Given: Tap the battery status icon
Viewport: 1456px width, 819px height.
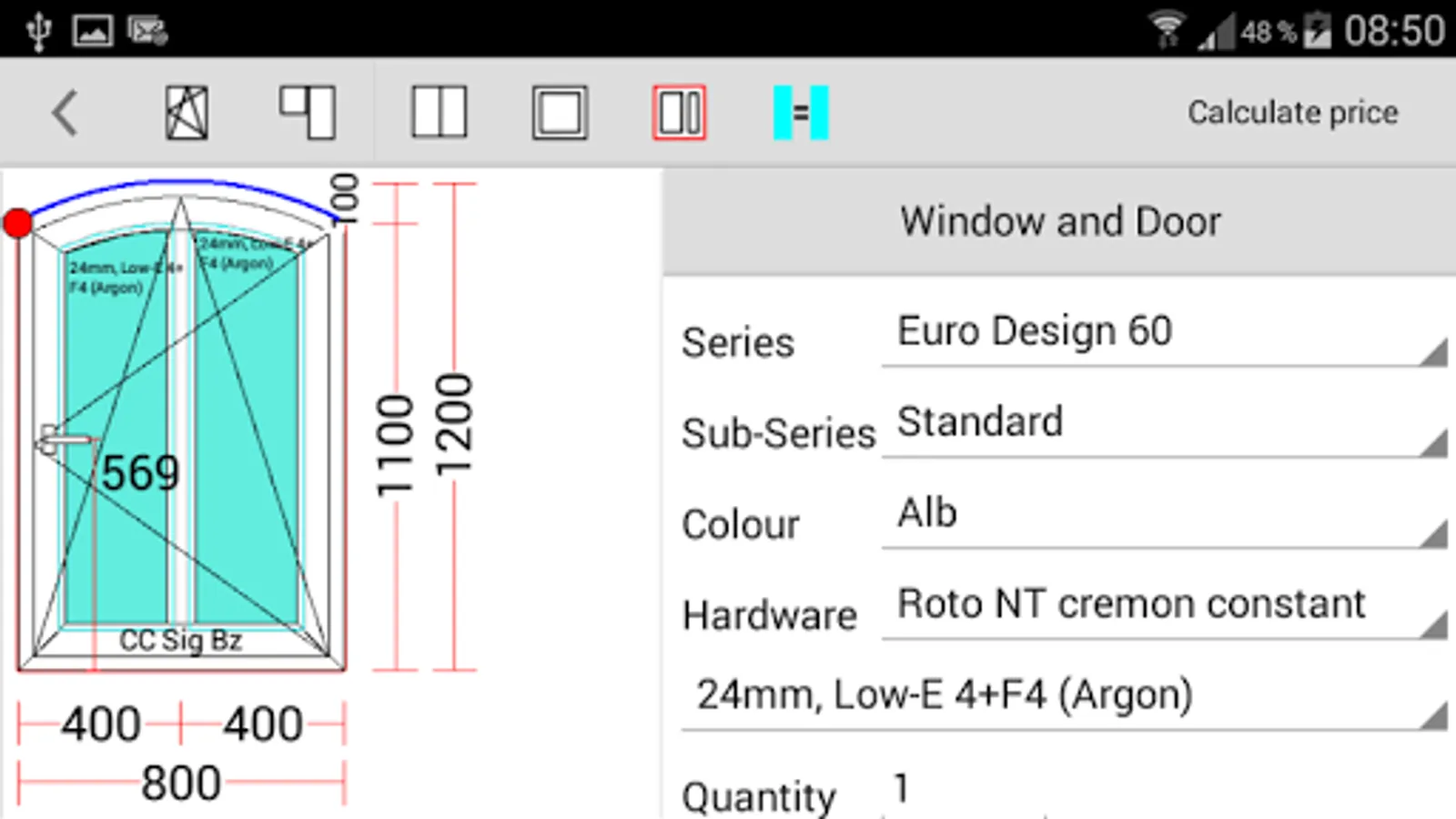Looking at the screenshot, I should click(x=1317, y=31).
